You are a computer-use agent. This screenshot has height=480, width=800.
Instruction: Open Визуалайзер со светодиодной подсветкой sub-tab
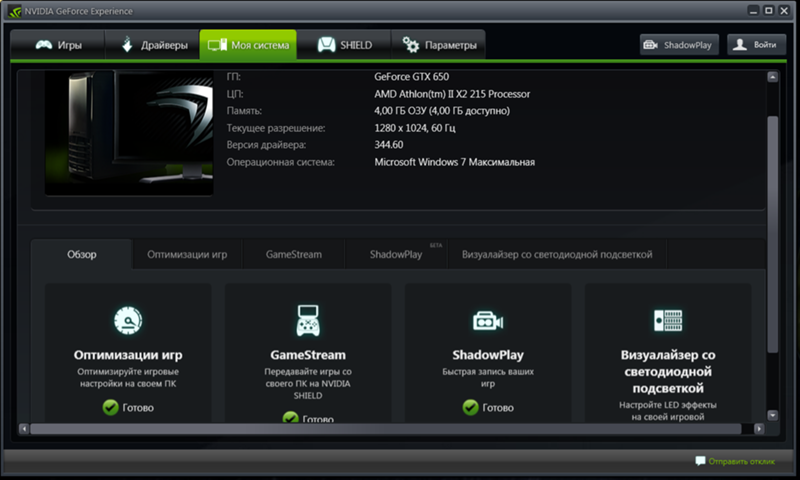tap(557, 254)
